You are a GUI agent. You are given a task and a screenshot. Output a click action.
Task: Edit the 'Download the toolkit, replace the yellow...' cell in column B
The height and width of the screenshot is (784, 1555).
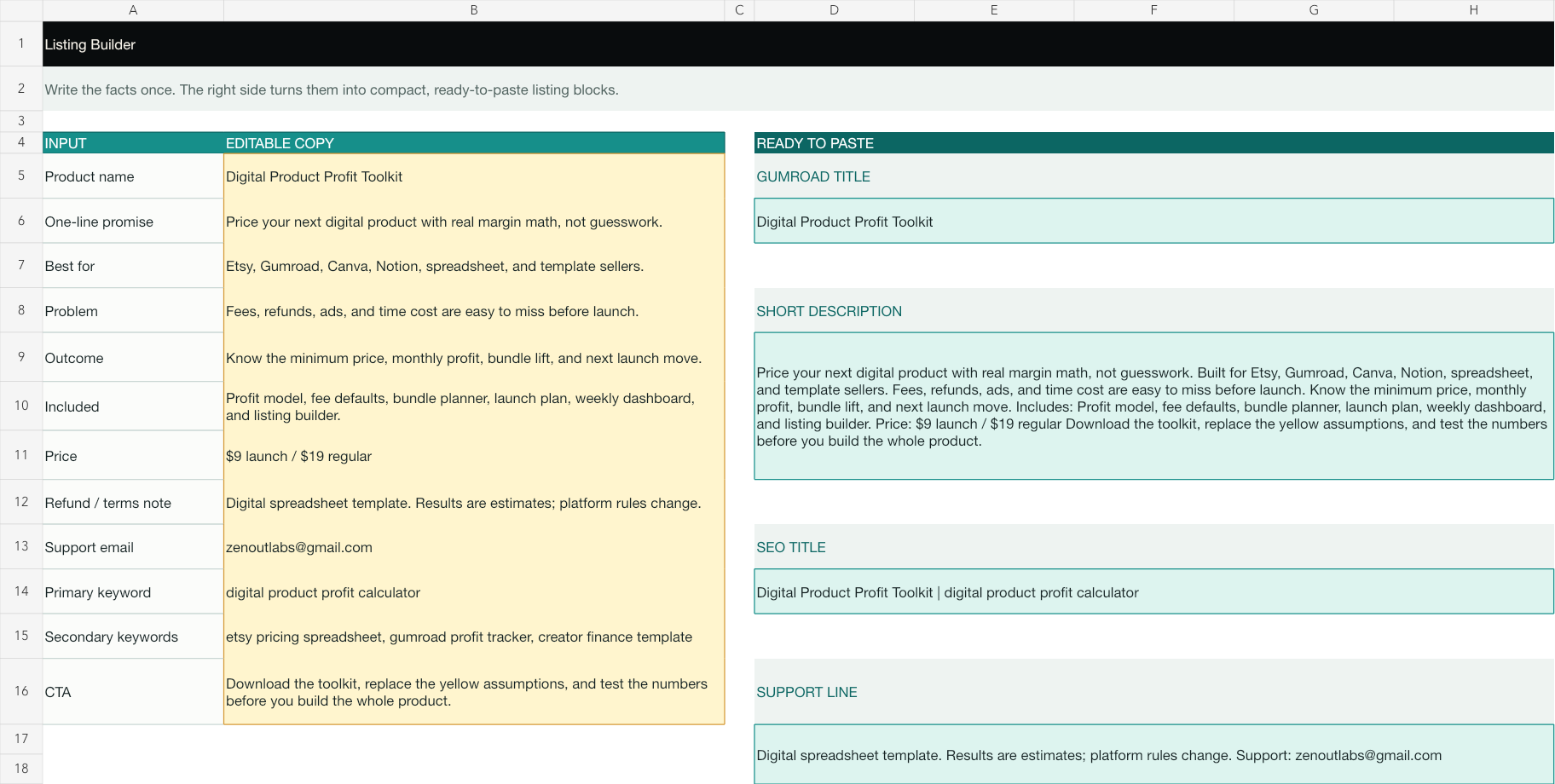point(474,692)
